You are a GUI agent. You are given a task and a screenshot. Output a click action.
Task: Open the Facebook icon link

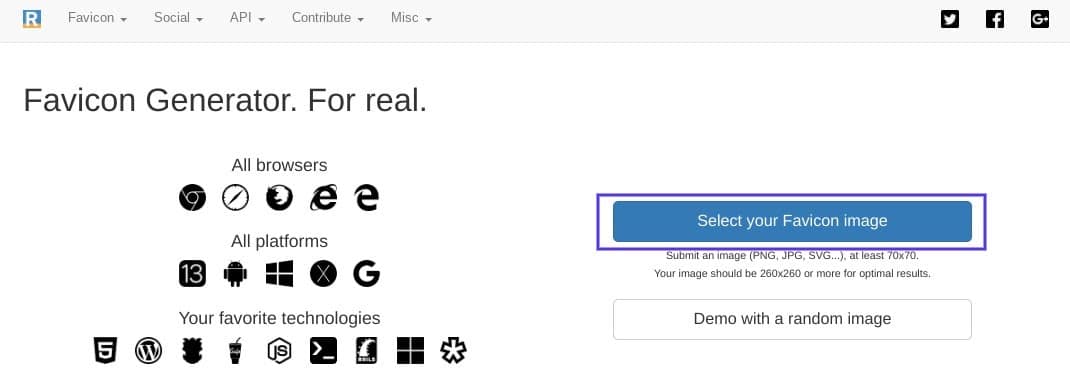tap(994, 19)
